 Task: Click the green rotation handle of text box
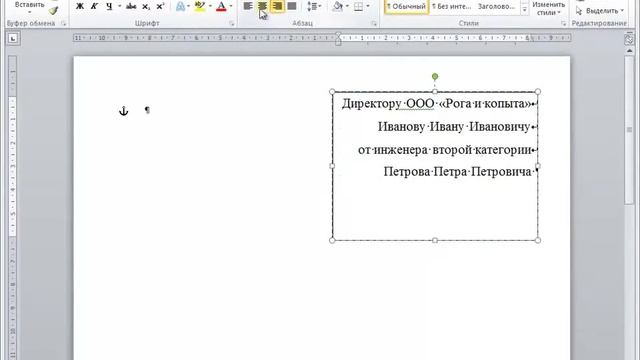(x=435, y=76)
